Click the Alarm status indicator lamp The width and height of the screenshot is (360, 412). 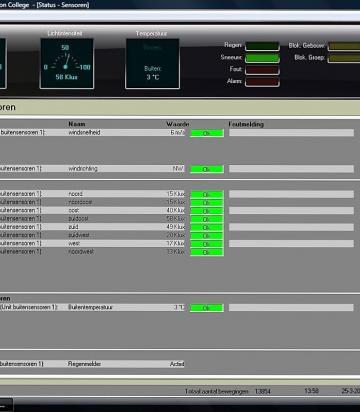click(262, 82)
